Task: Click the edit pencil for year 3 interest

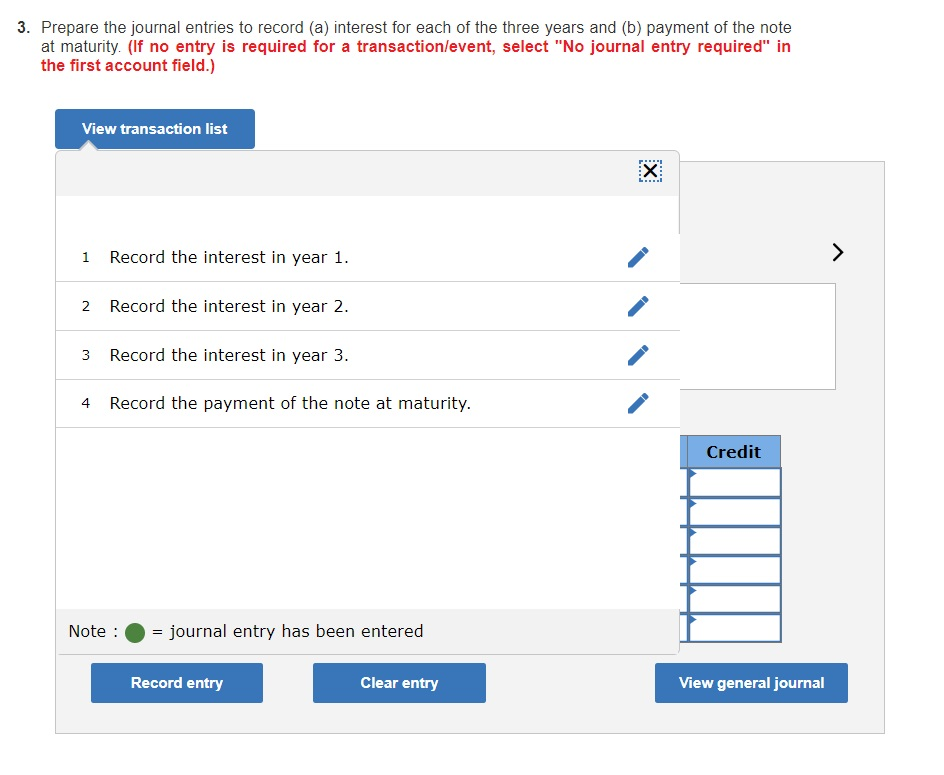Action: point(637,355)
